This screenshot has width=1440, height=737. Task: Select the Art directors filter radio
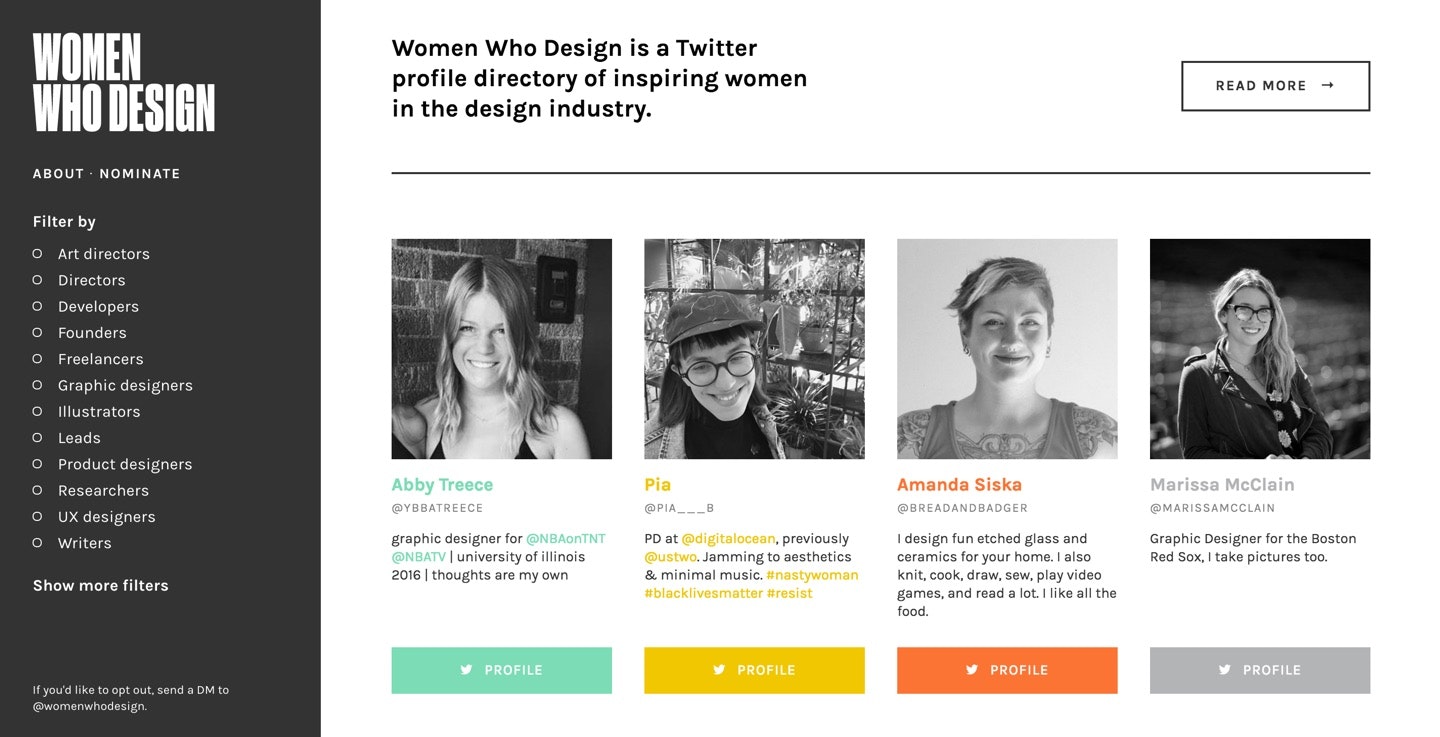pos(38,254)
